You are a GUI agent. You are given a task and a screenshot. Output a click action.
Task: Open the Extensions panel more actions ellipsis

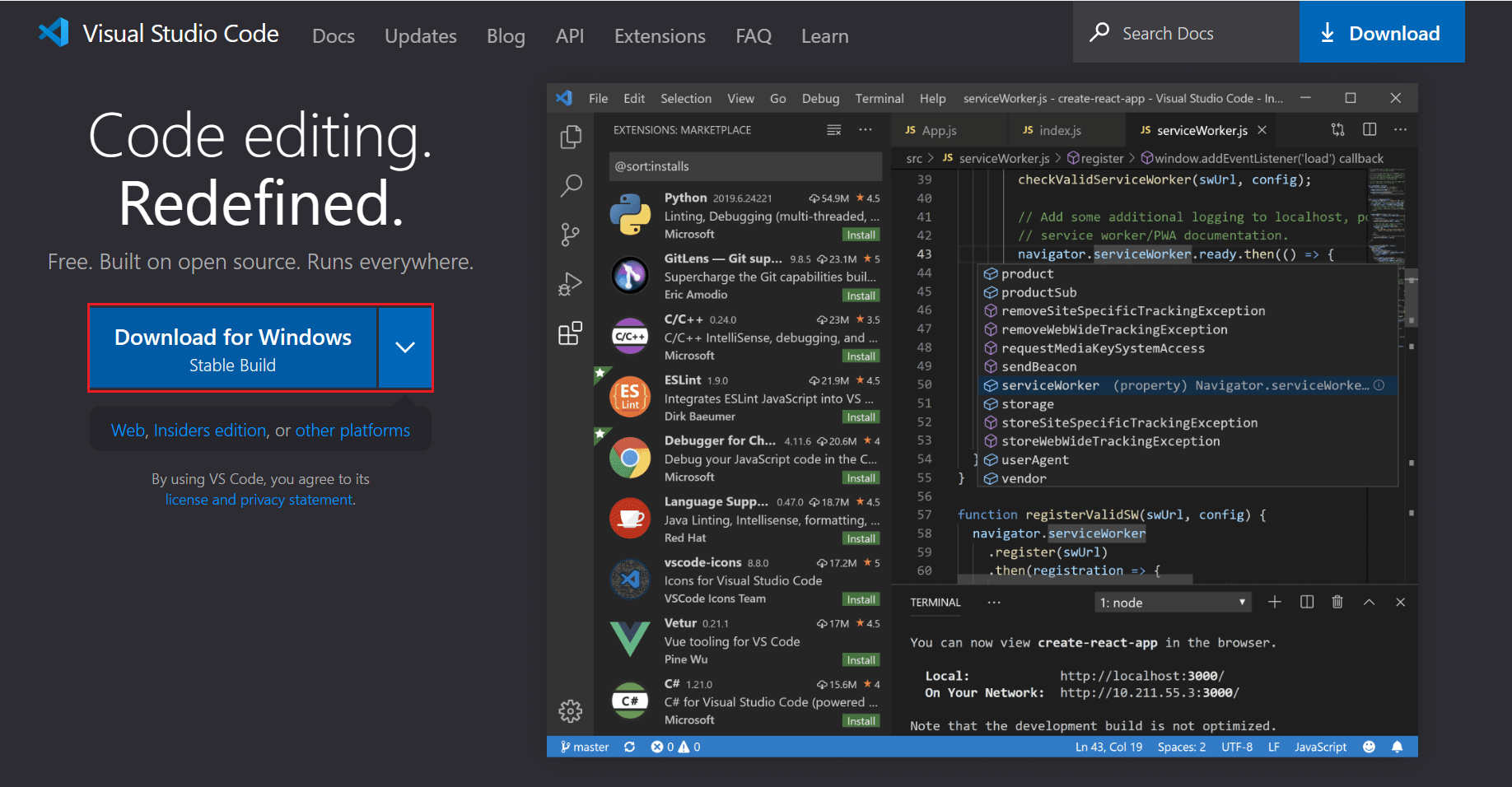(x=866, y=130)
